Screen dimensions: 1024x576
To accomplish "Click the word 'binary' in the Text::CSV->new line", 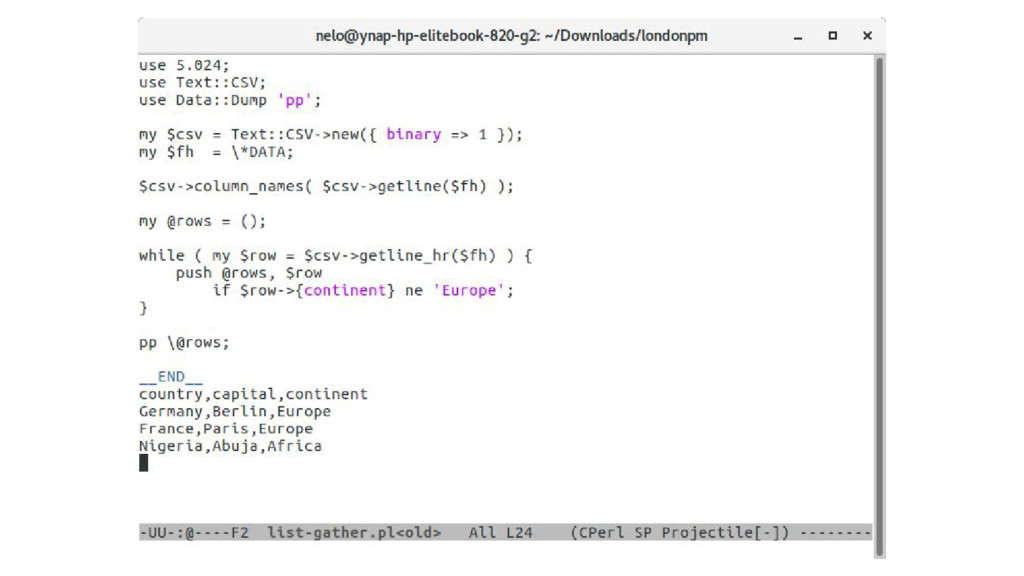I will [x=413, y=135].
